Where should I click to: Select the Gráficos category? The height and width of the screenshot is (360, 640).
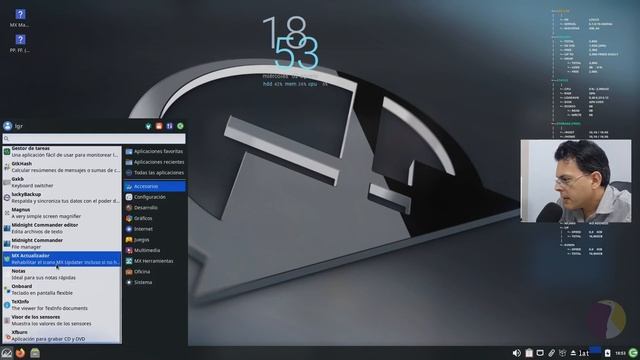[155, 218]
